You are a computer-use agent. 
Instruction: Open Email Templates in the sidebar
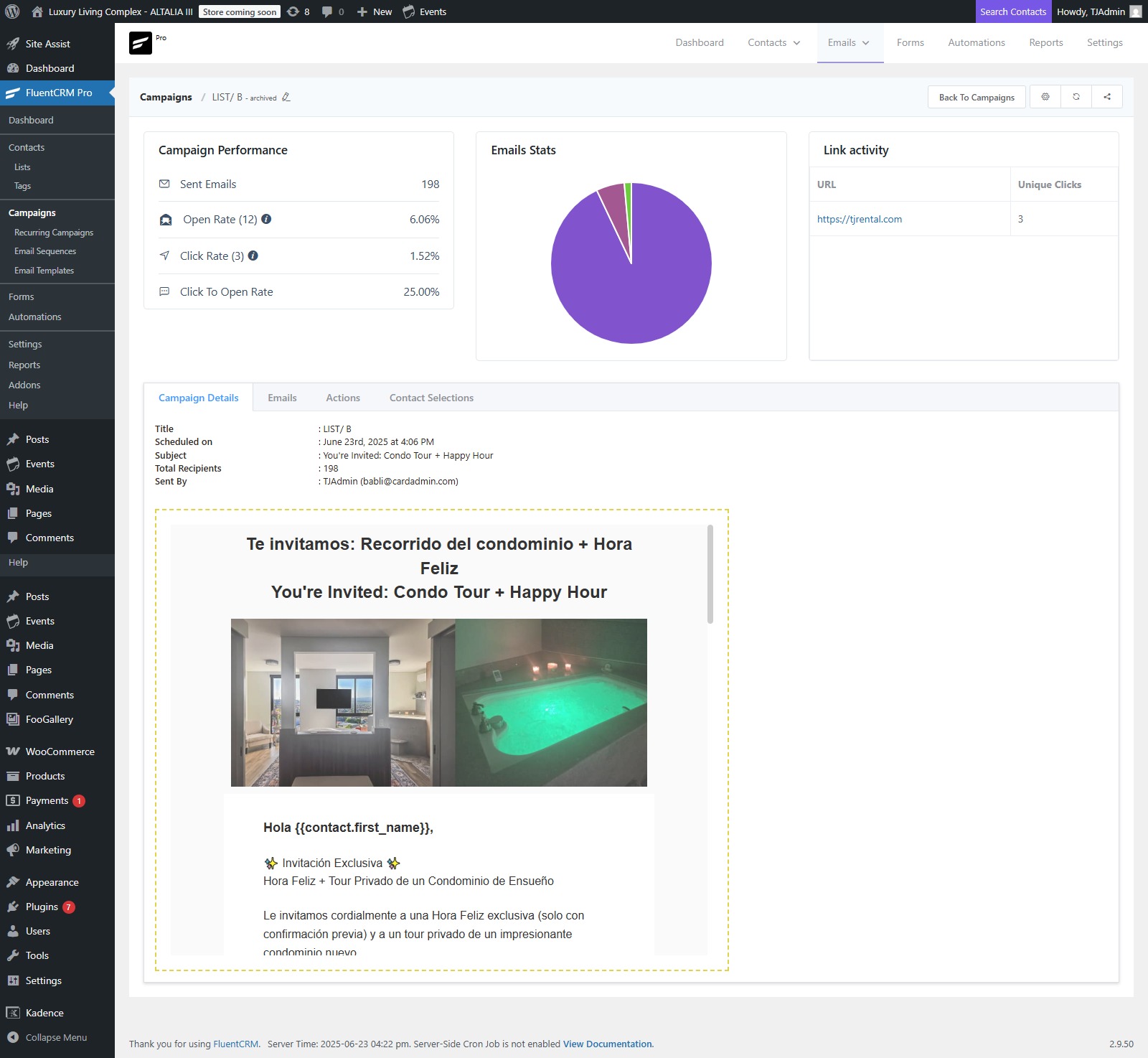coord(44,271)
